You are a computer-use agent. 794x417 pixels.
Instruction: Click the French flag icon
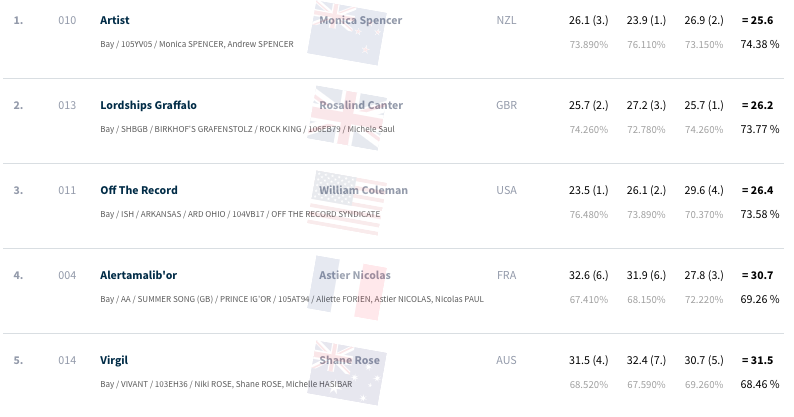click(x=347, y=288)
